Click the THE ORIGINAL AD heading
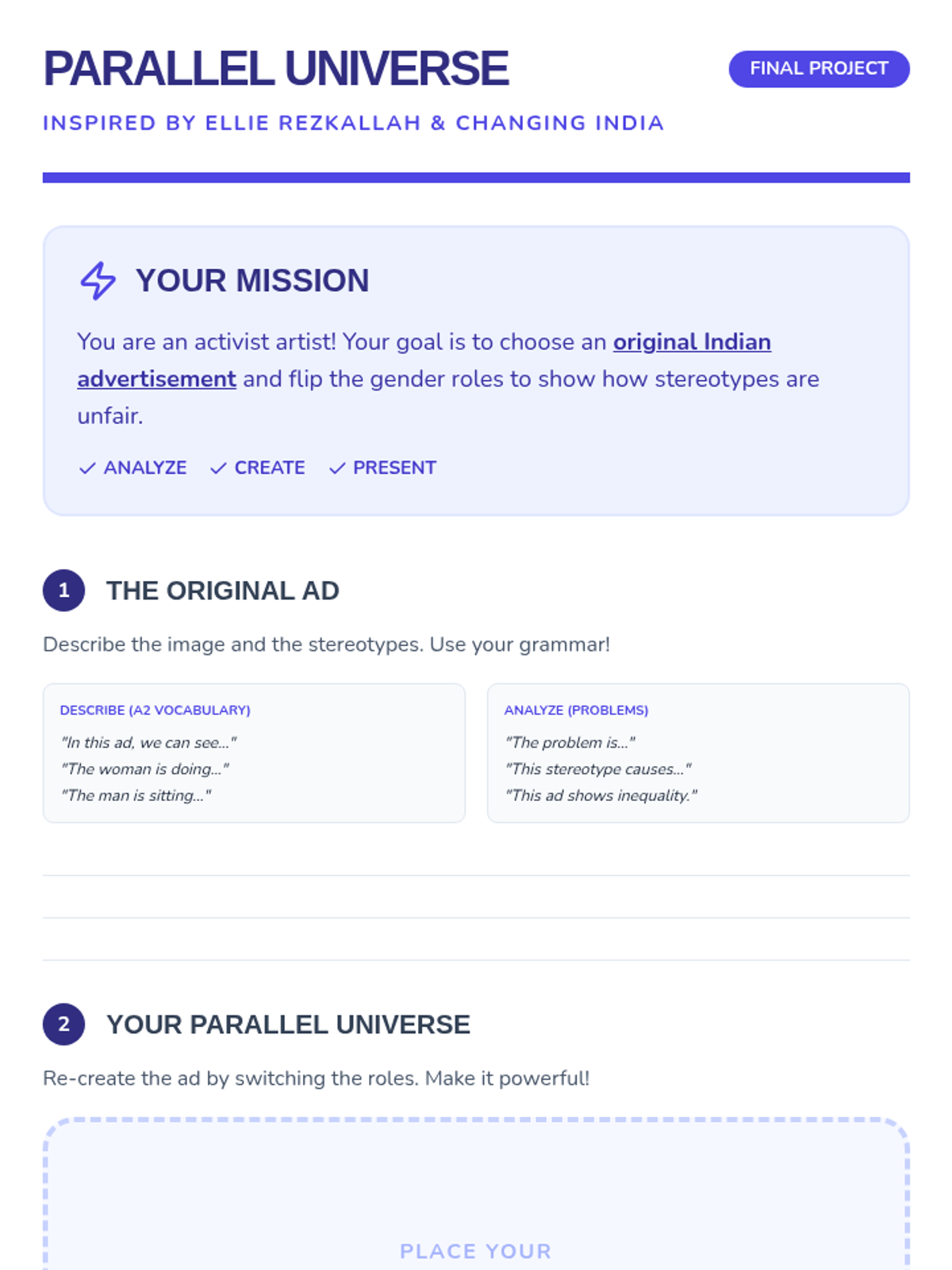This screenshot has height=1270, width=952. click(223, 591)
